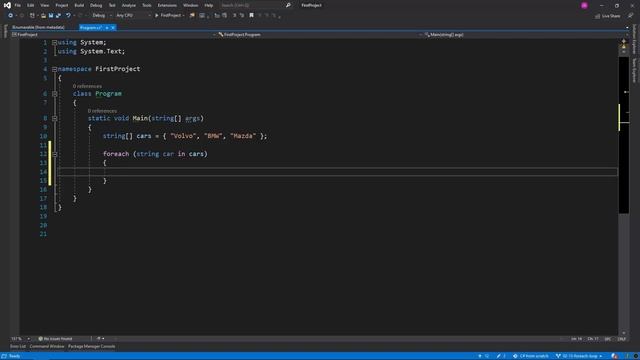Open the user account avatar
The height and width of the screenshot is (360, 640).
584,5
